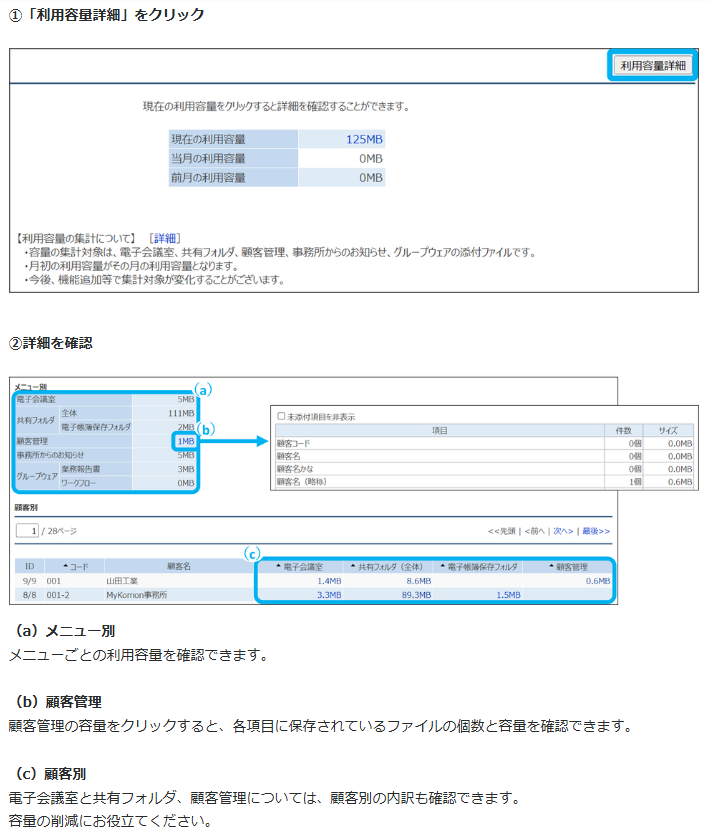Screen dimensions: 708x837
Task: Click sort arrow on コード column
Action: tap(66, 567)
